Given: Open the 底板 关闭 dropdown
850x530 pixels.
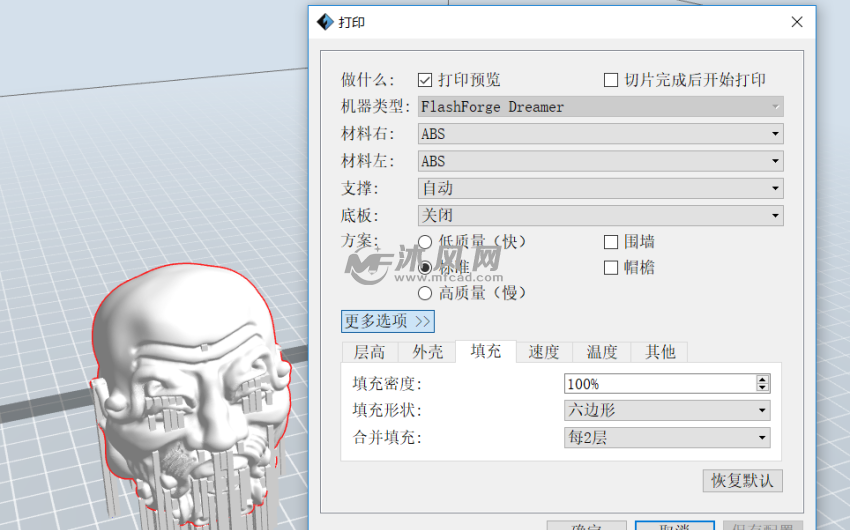Looking at the screenshot, I should [600, 216].
